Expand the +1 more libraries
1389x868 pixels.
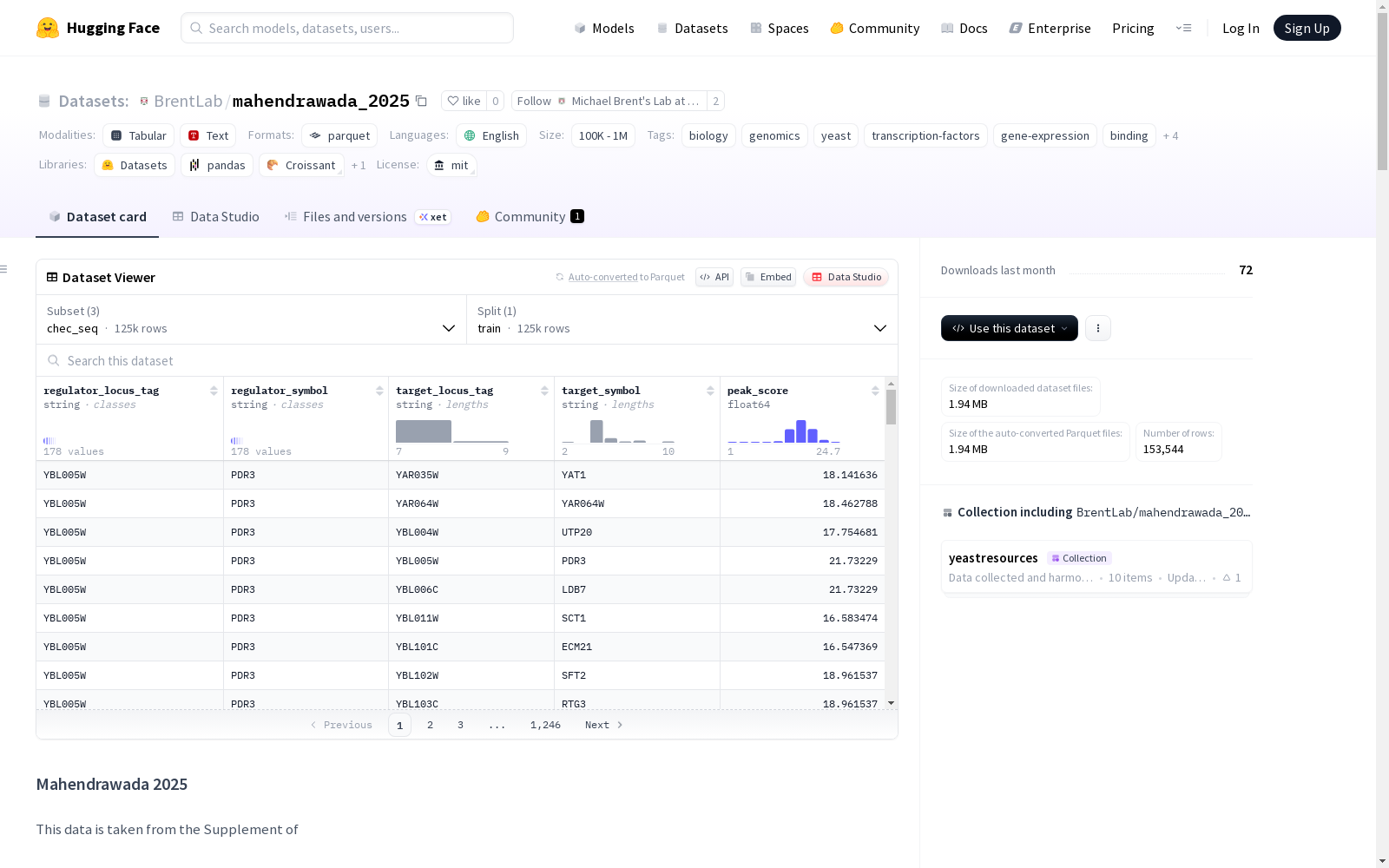click(x=359, y=165)
